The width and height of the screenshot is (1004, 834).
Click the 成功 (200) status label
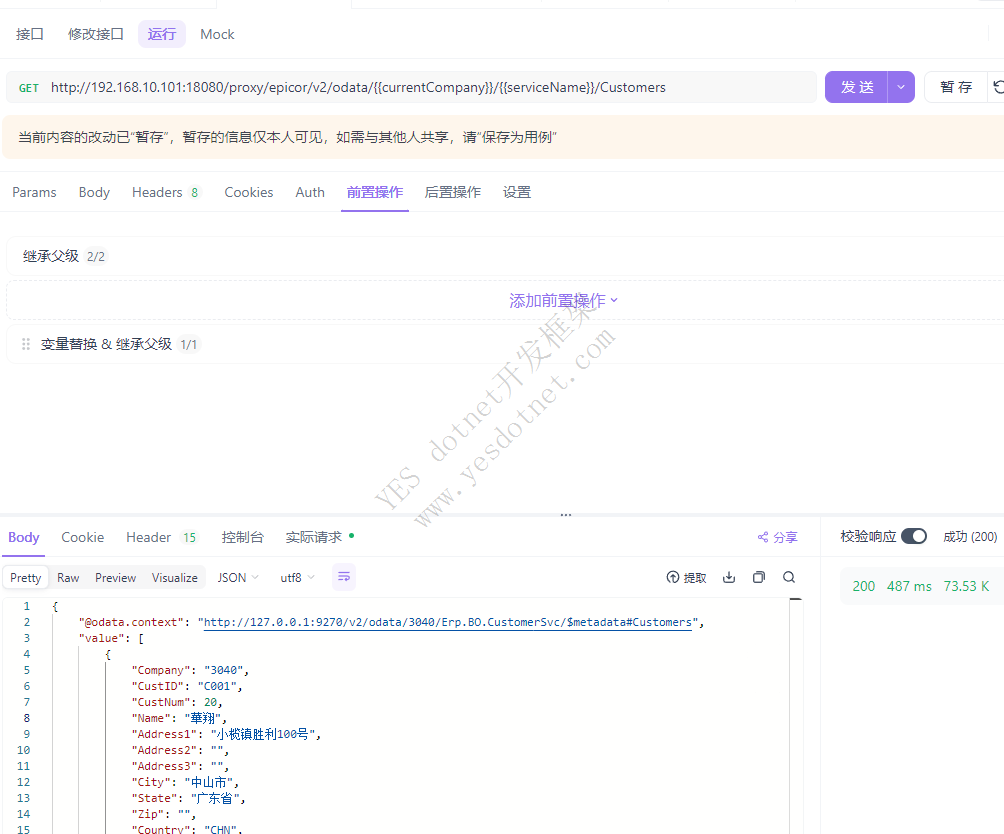pos(970,536)
